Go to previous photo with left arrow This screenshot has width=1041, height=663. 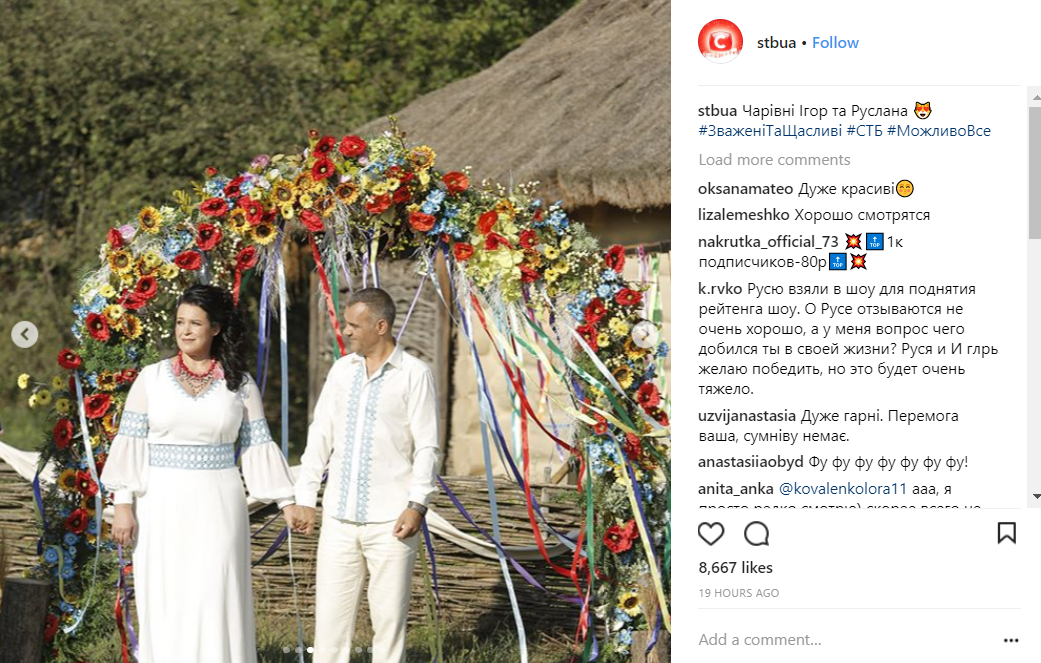coord(25,334)
